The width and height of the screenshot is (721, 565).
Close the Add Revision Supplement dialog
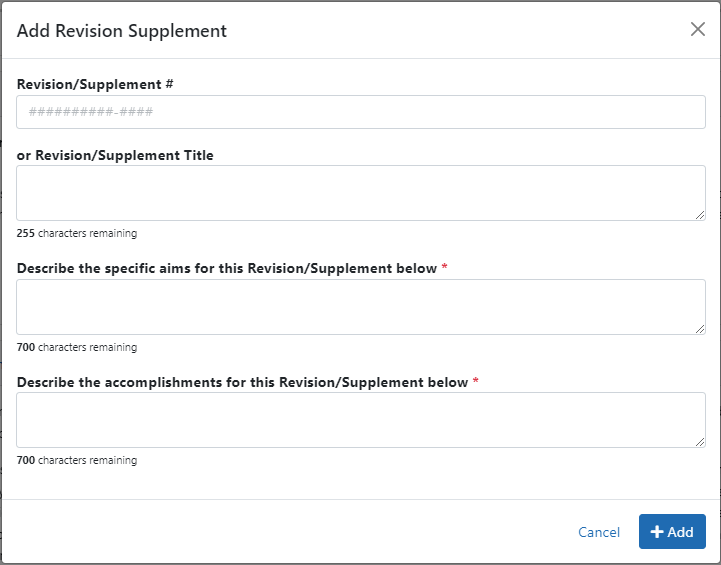(x=698, y=29)
